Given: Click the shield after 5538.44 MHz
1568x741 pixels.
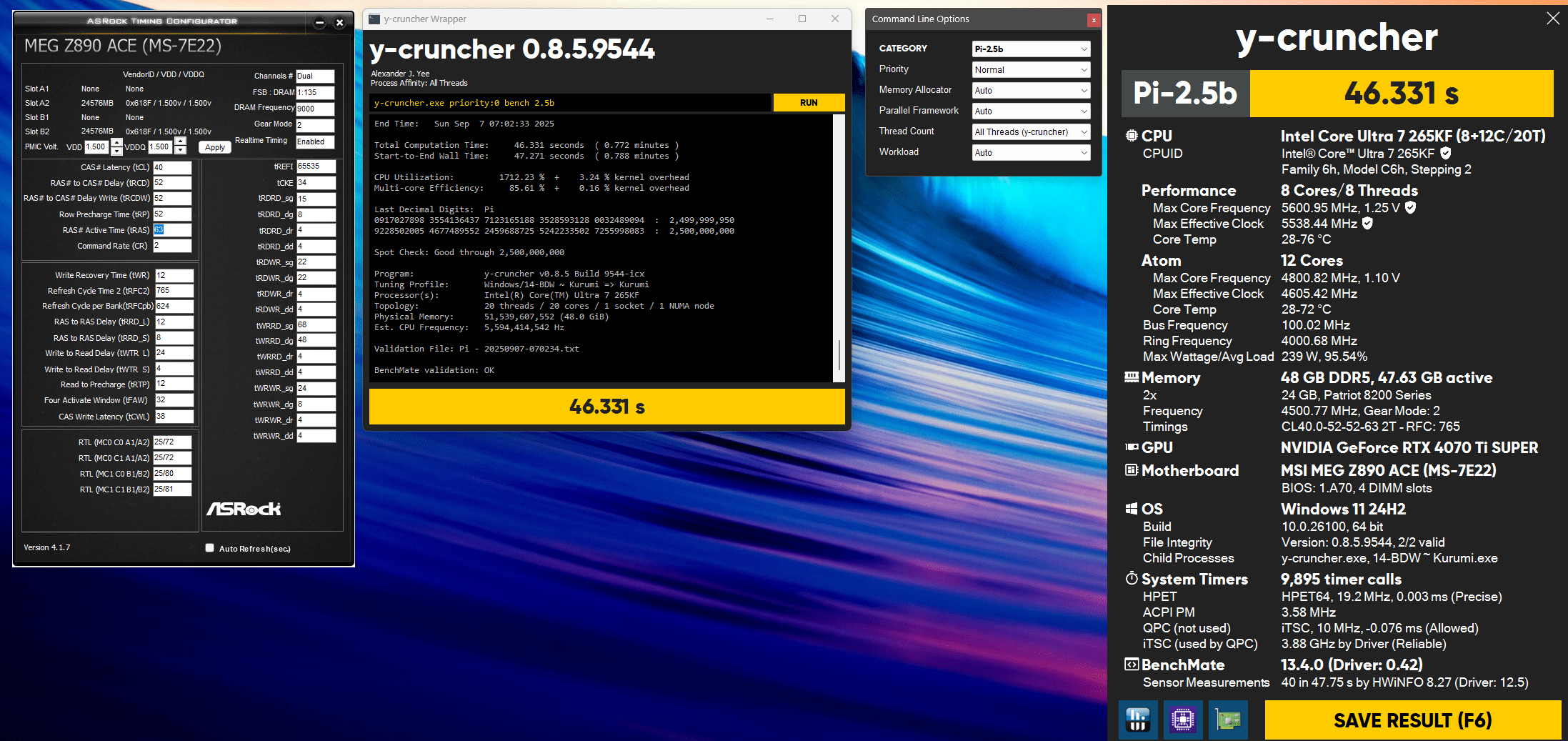Looking at the screenshot, I should click(x=1367, y=223).
